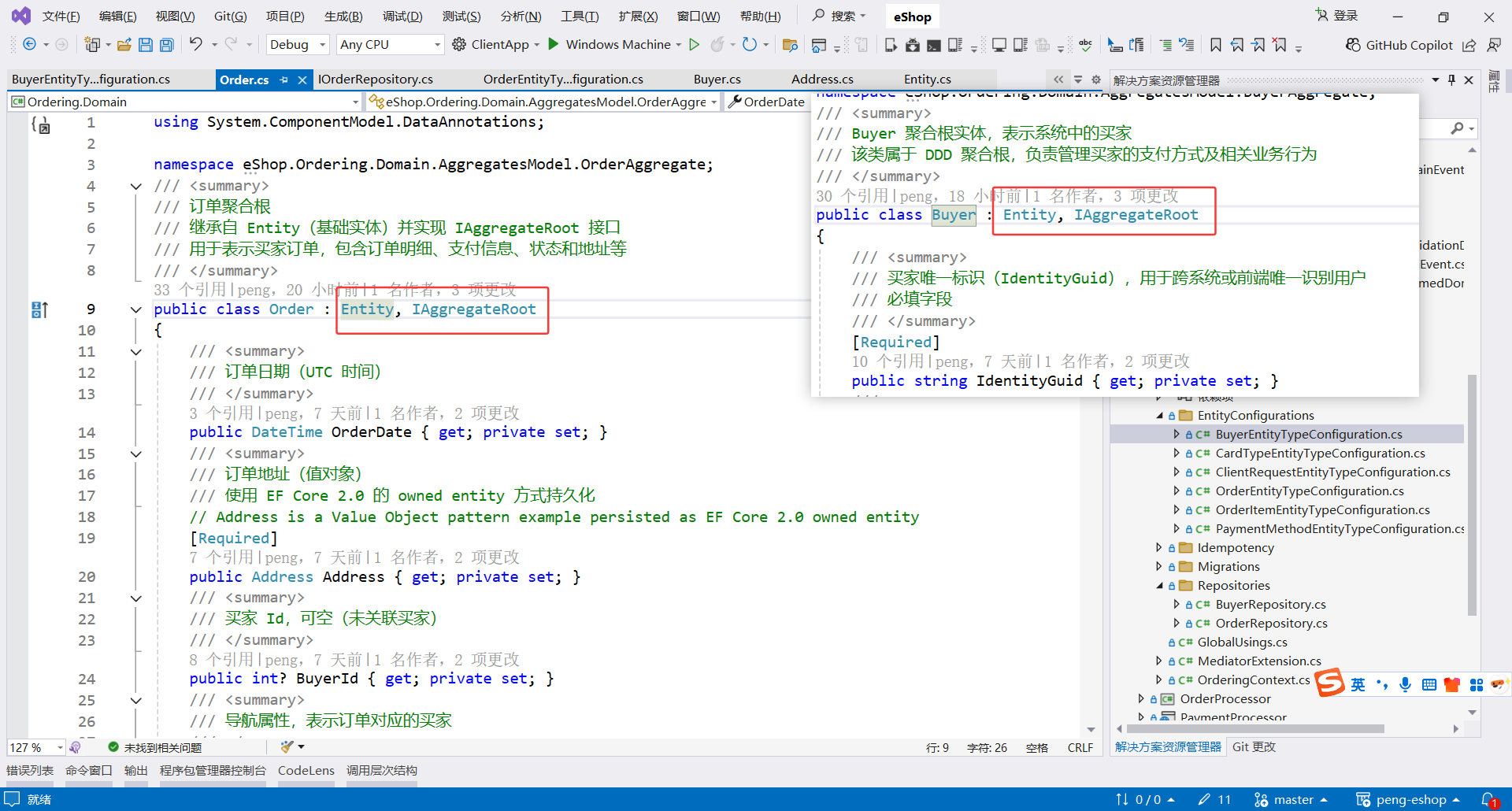Uncomment selected lines icon

click(1187, 45)
